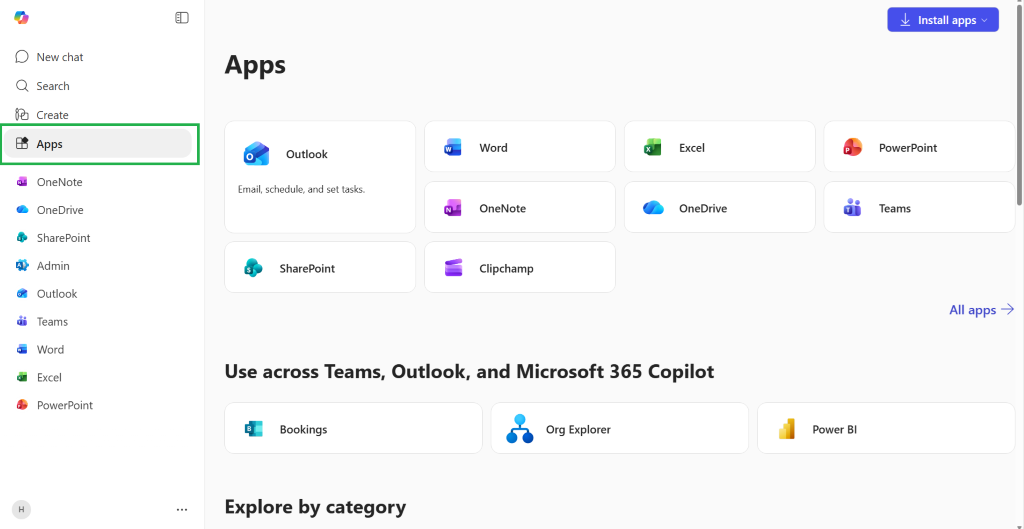Screen dimensions: 1024x529
Task: Launch the OneDrive app card
Action: click(720, 208)
